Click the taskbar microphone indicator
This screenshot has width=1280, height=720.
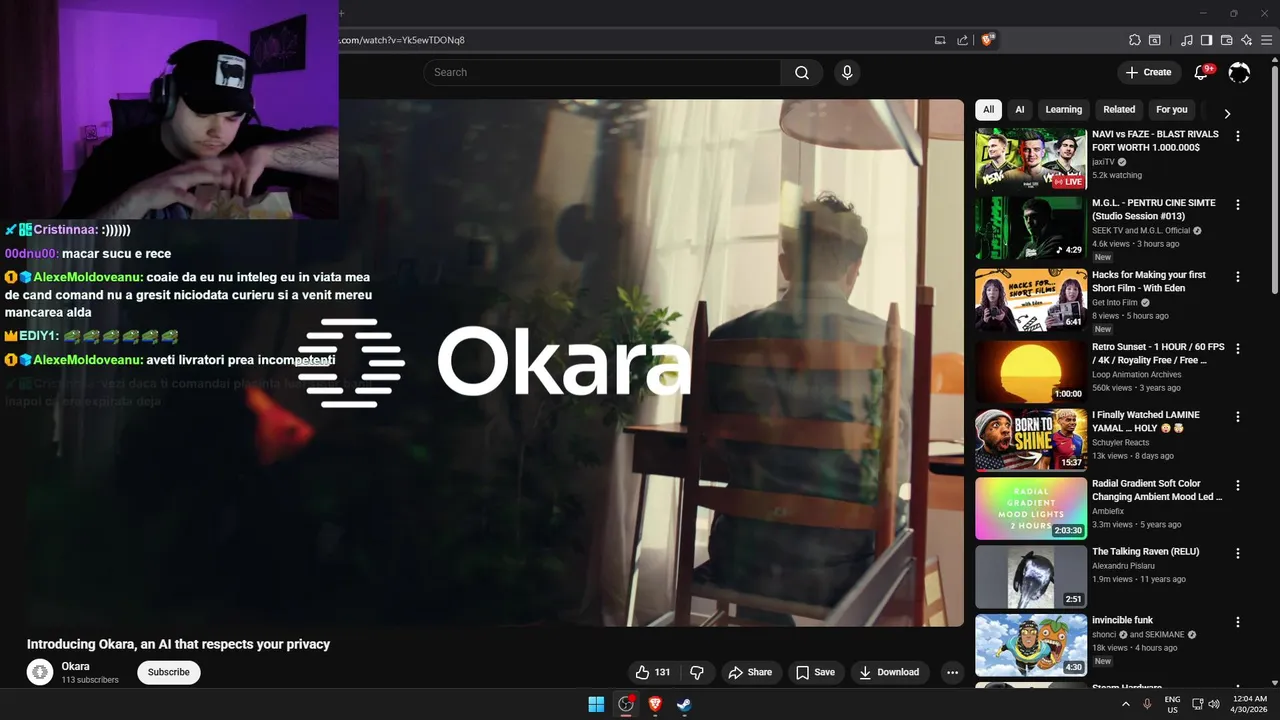(x=1147, y=704)
